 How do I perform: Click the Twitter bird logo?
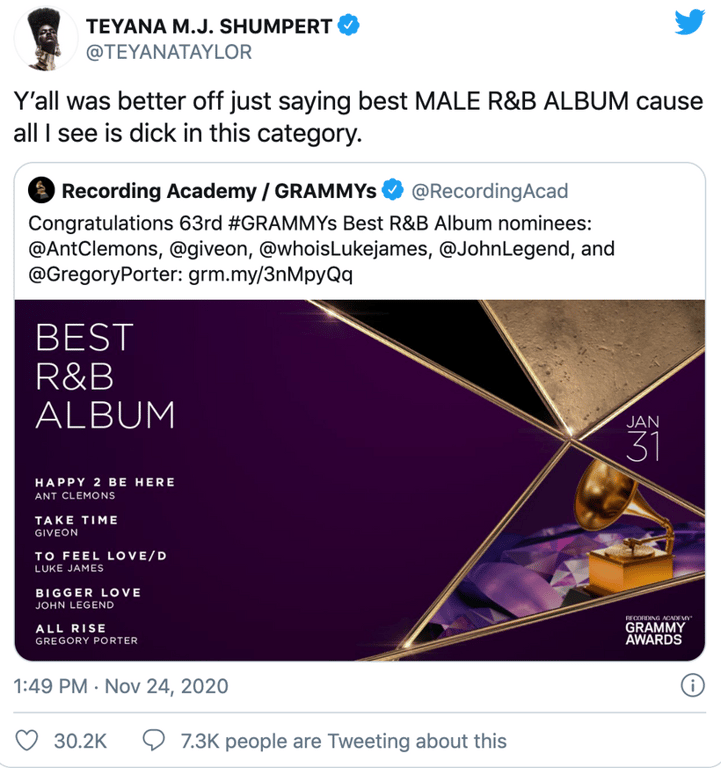tap(689, 22)
